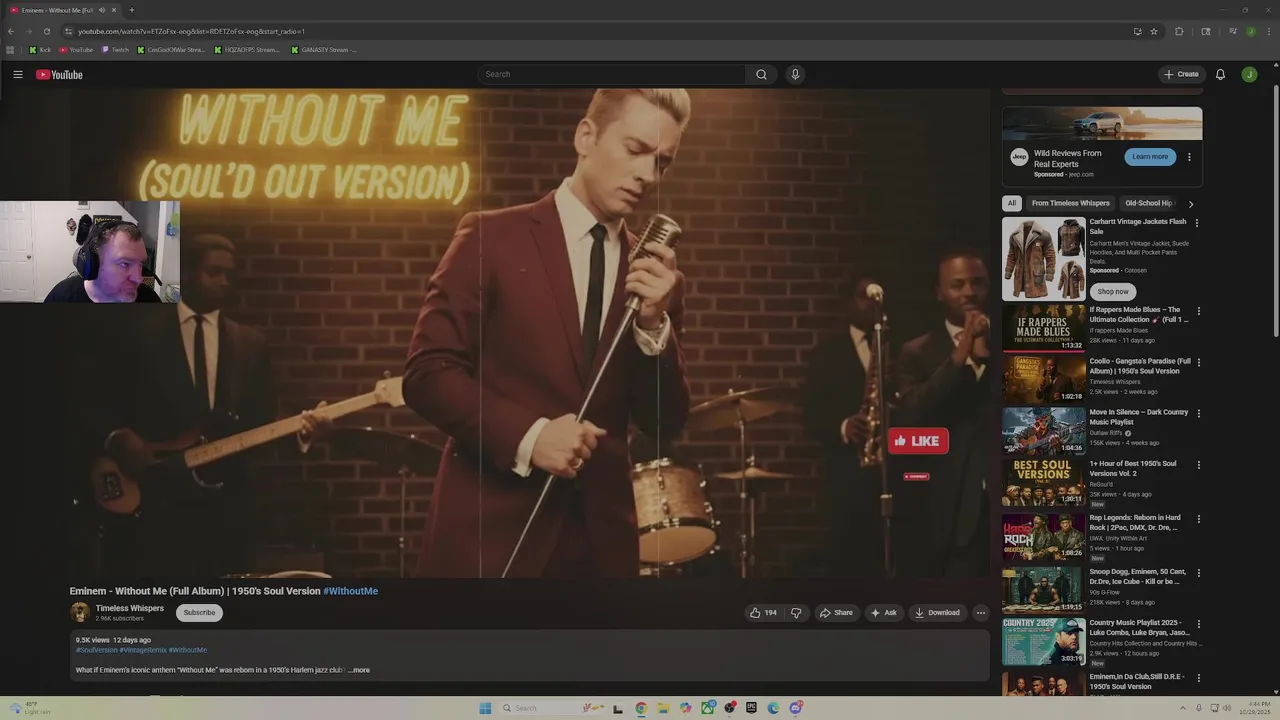Expand the description with ...more

[359, 670]
